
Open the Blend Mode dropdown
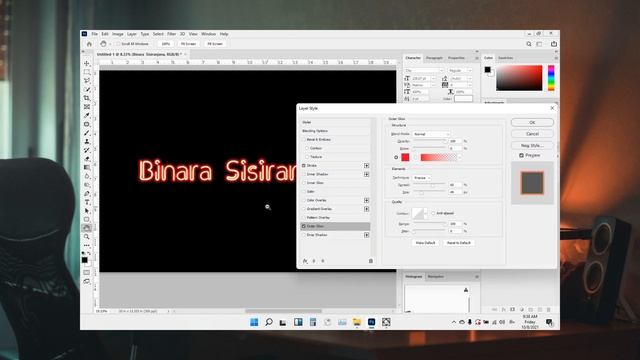coord(431,134)
